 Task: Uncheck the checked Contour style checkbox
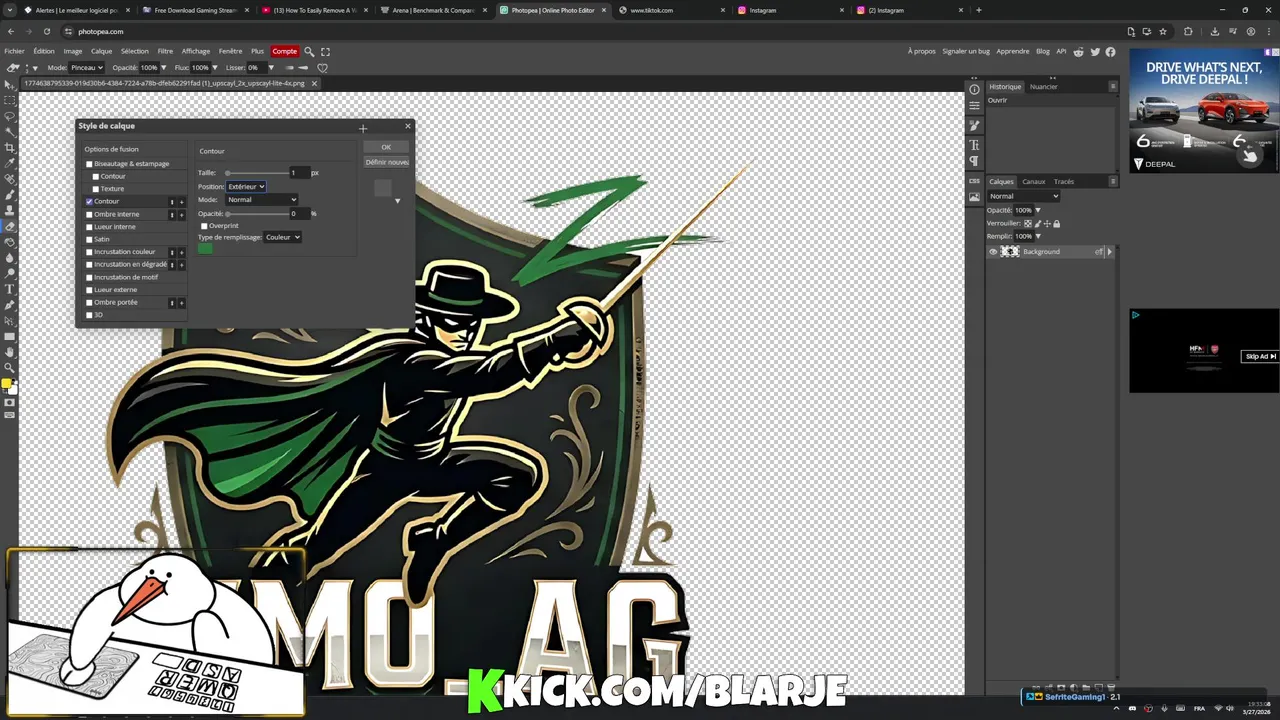89,202
